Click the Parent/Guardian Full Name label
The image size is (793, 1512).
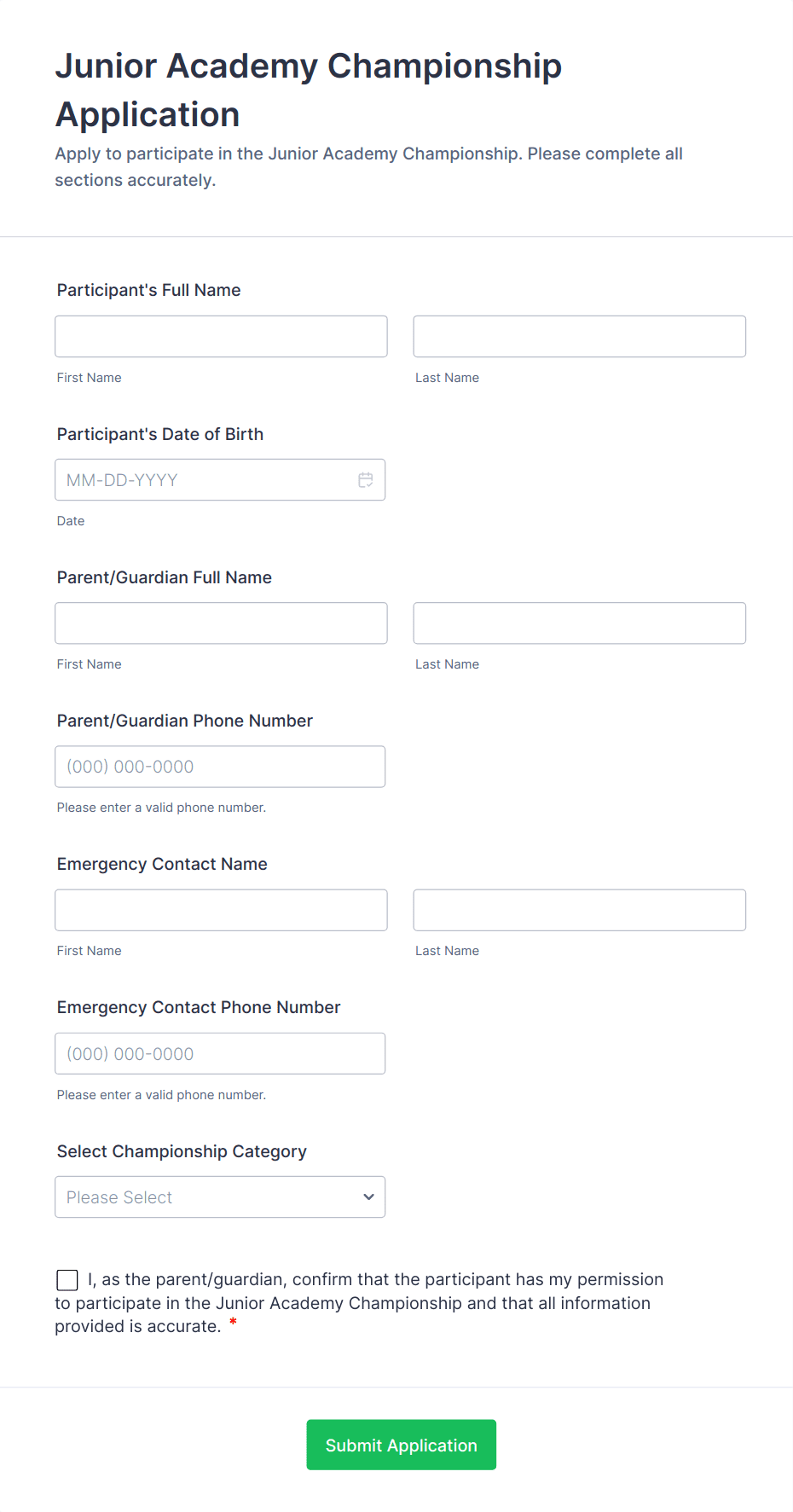tap(165, 577)
